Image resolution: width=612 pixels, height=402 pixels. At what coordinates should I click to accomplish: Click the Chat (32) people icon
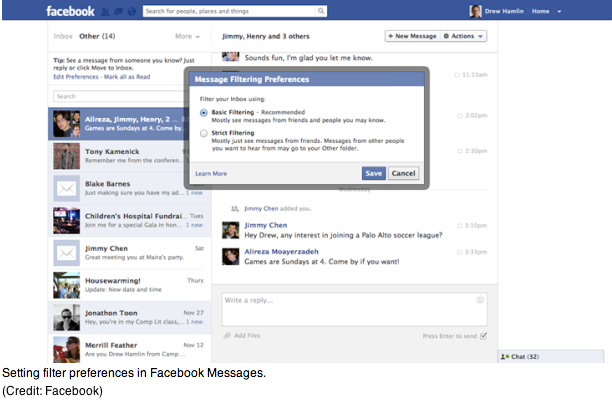coord(505,356)
